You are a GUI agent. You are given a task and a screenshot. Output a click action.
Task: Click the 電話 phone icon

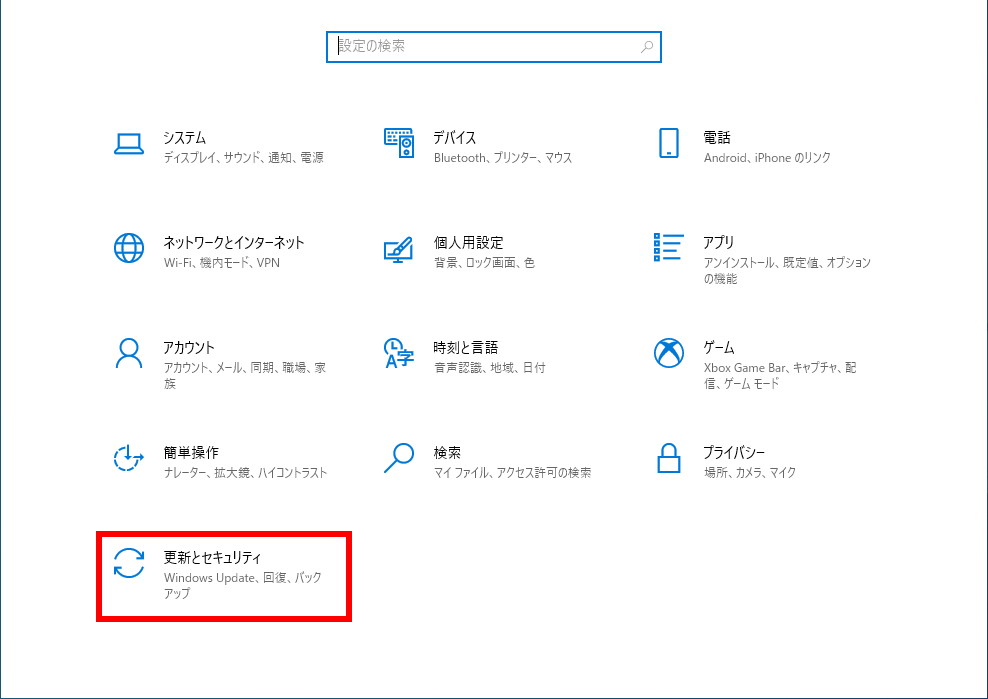coord(669,143)
